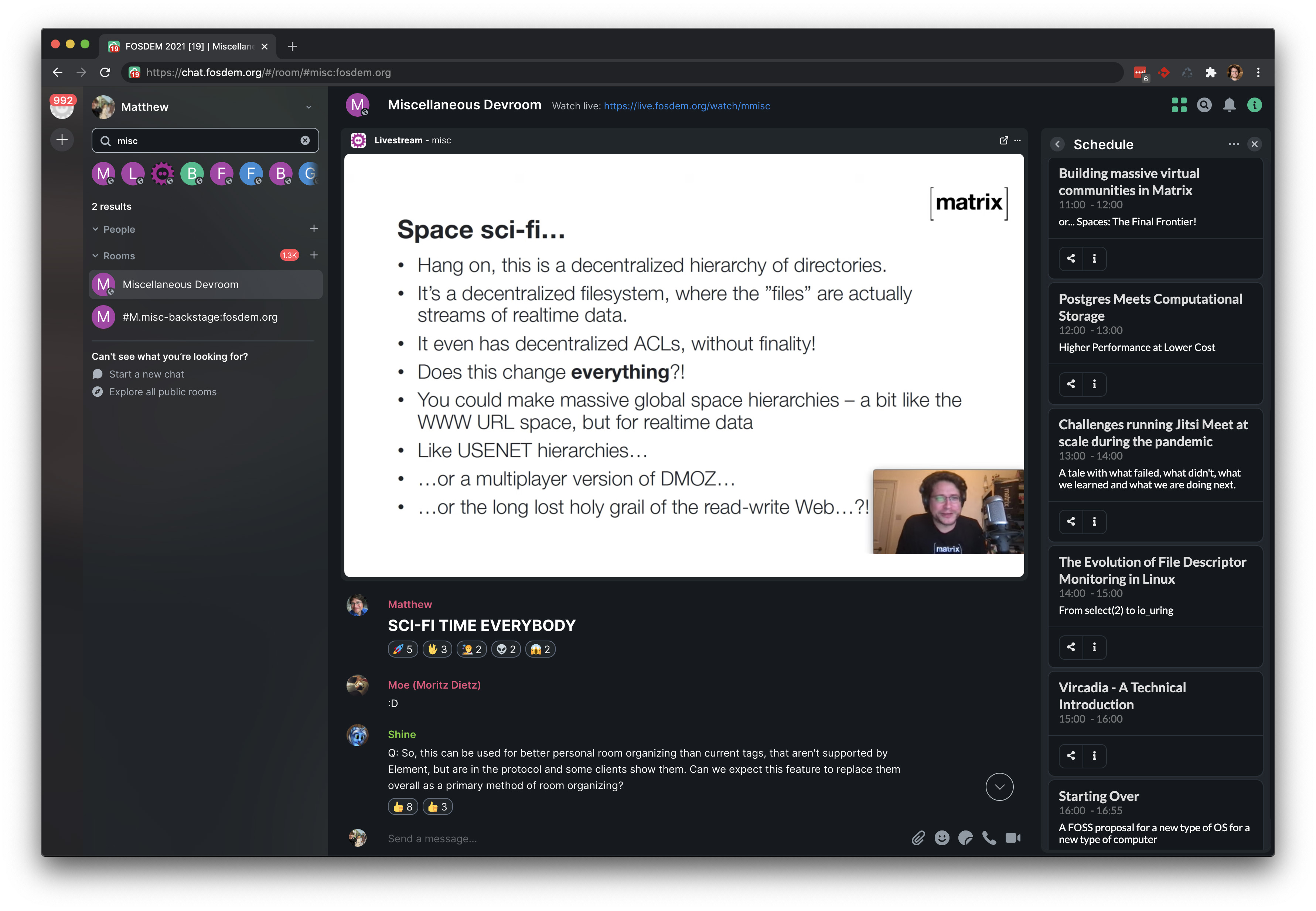Select the #M.misc-backstage:fosdem.org room
The height and width of the screenshot is (911, 1316).
(200, 317)
